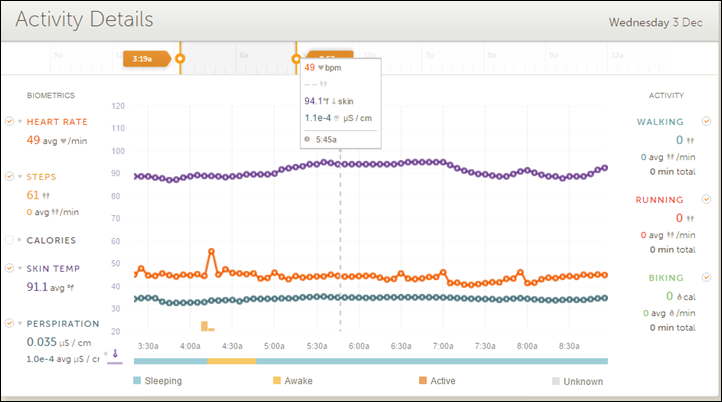Click the WALKING activity label

660,122
